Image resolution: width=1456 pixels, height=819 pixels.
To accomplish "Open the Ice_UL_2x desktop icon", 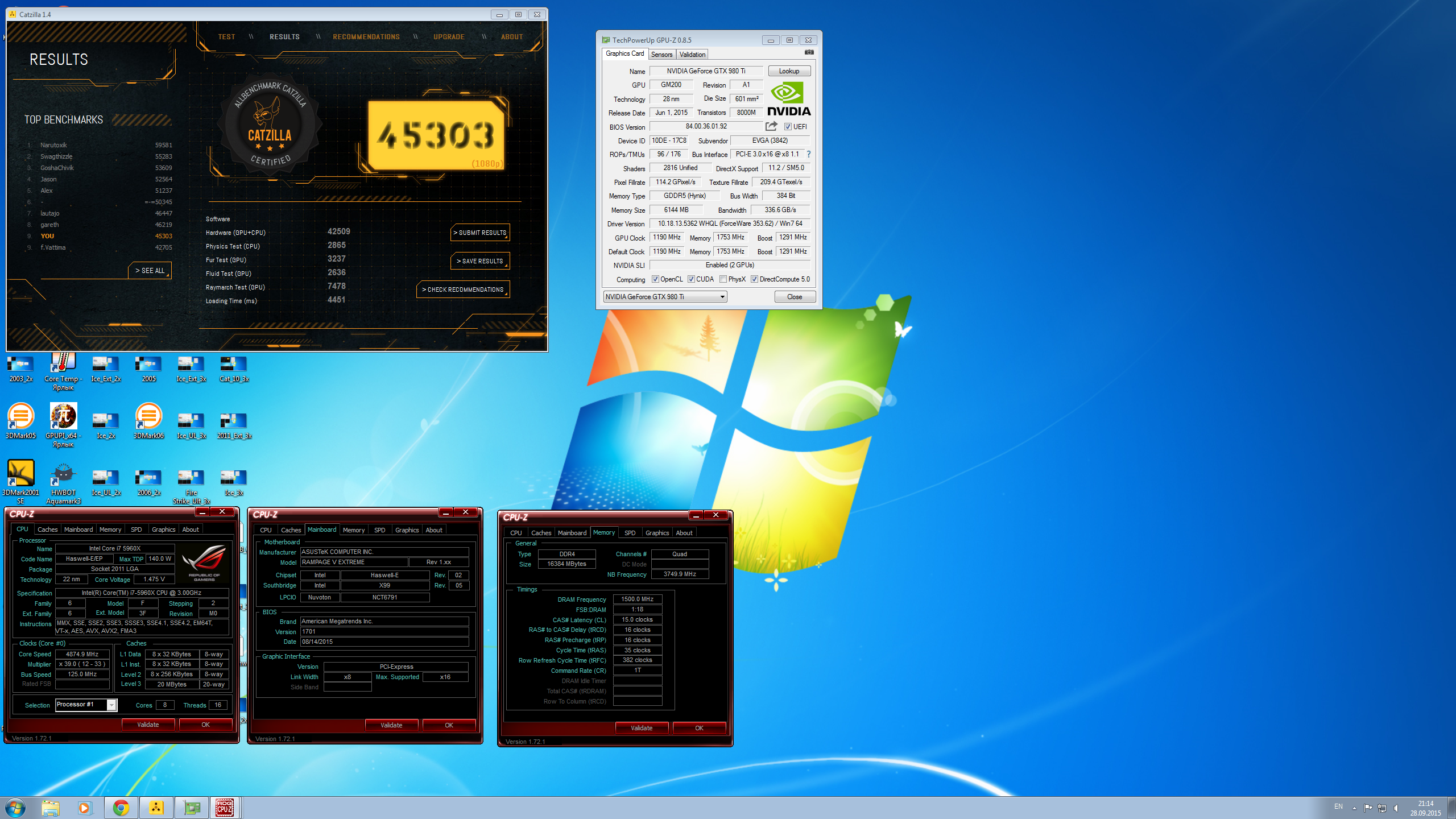I will pos(106,482).
